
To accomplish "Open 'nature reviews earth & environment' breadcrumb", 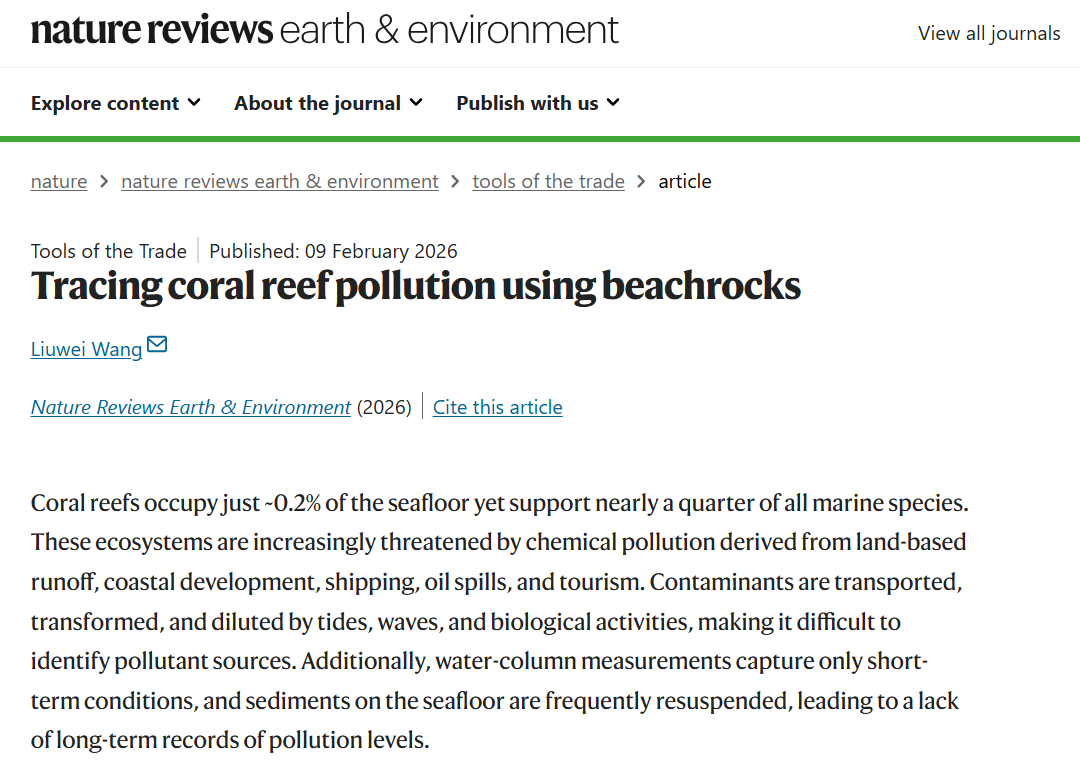I will click(280, 181).
